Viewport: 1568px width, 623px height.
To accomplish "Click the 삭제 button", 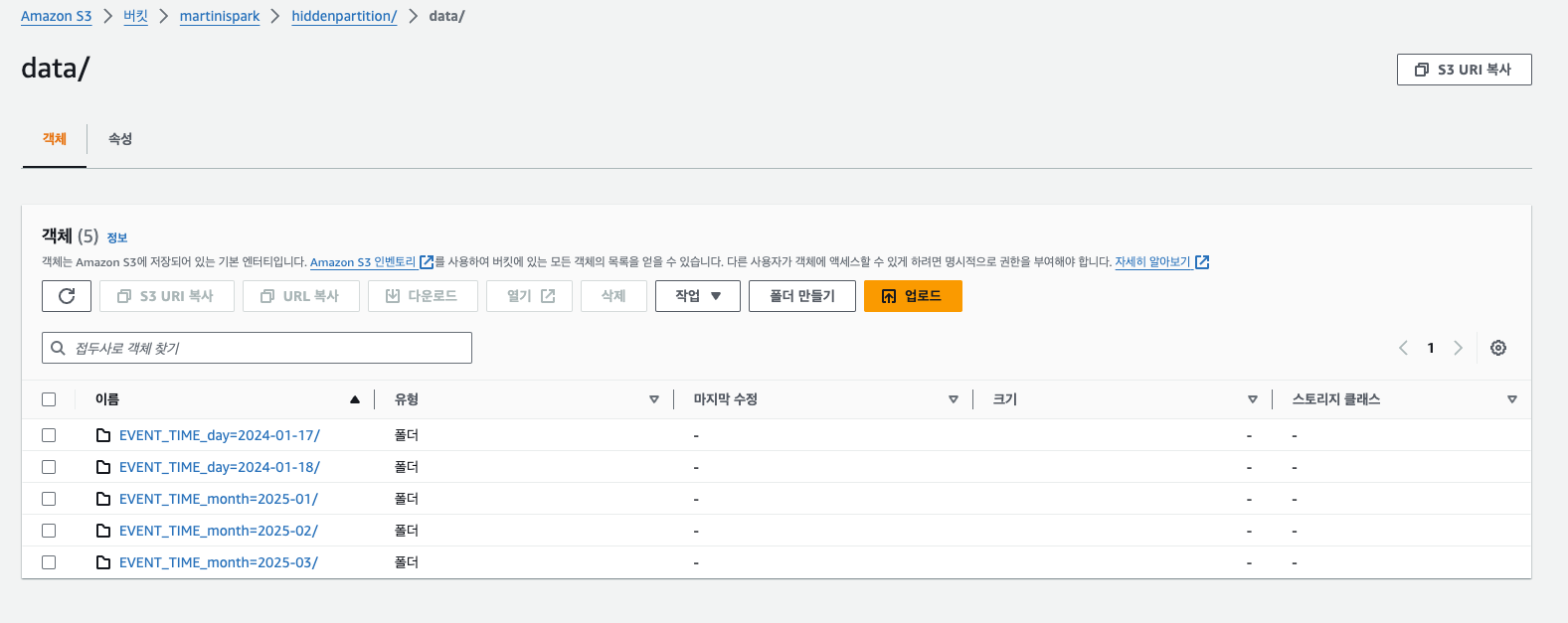I will point(613,296).
